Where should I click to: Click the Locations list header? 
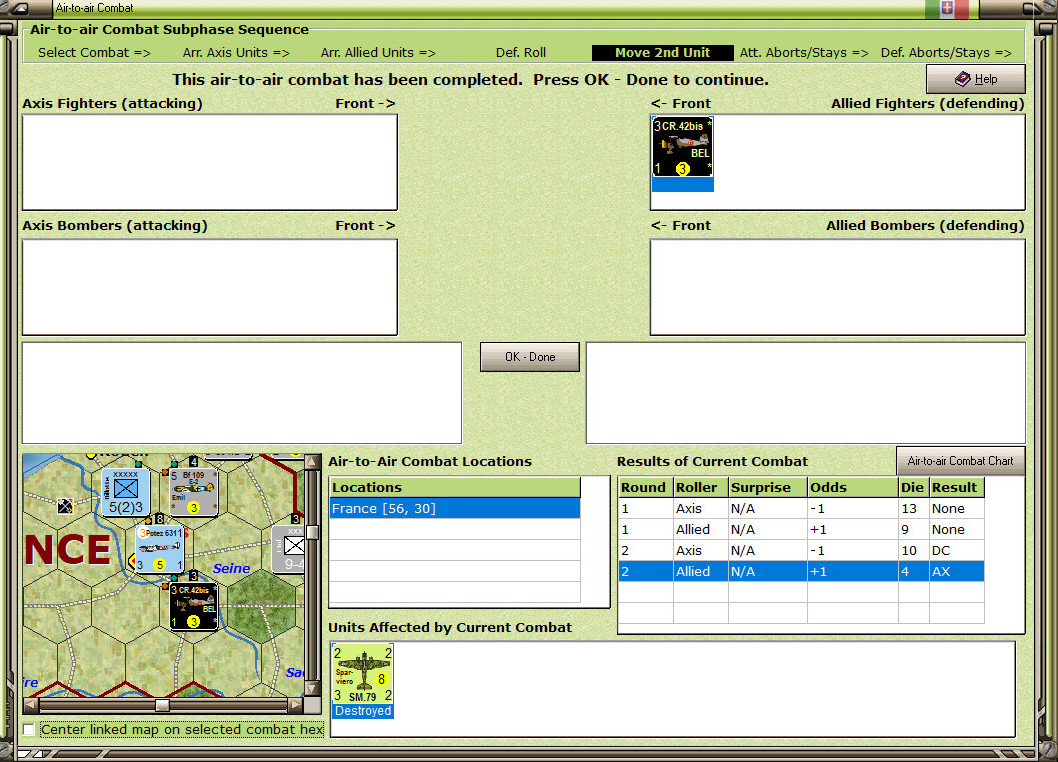(x=455, y=487)
